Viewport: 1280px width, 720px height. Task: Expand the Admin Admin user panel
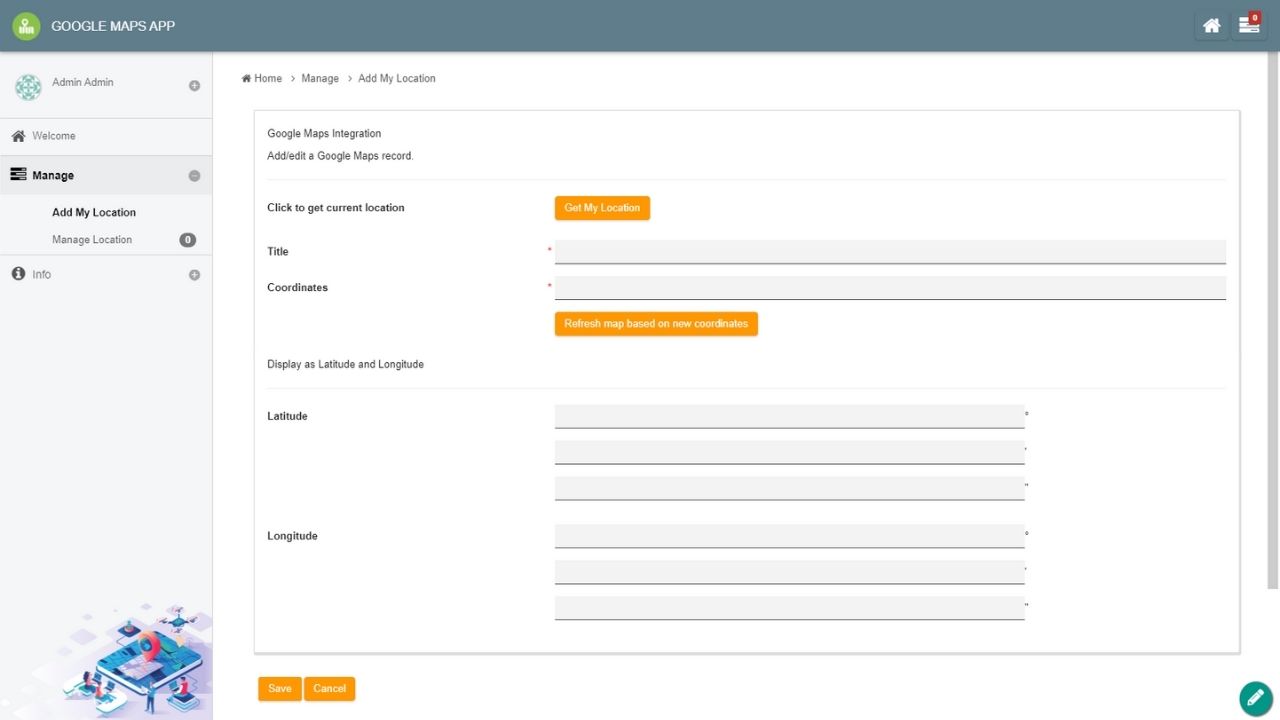coord(194,86)
